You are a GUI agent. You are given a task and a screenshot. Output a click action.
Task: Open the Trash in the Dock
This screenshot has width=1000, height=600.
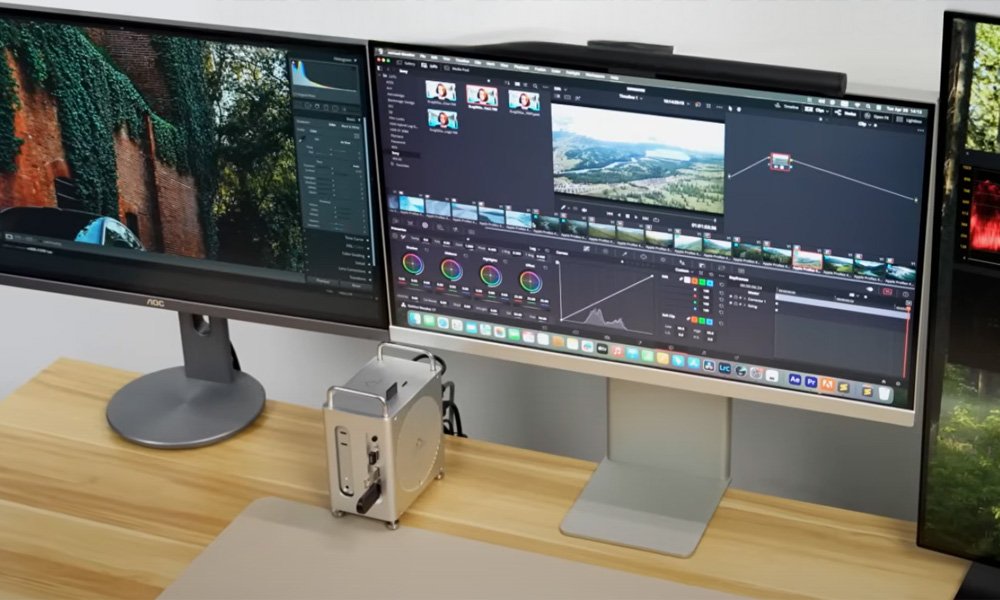(x=885, y=393)
